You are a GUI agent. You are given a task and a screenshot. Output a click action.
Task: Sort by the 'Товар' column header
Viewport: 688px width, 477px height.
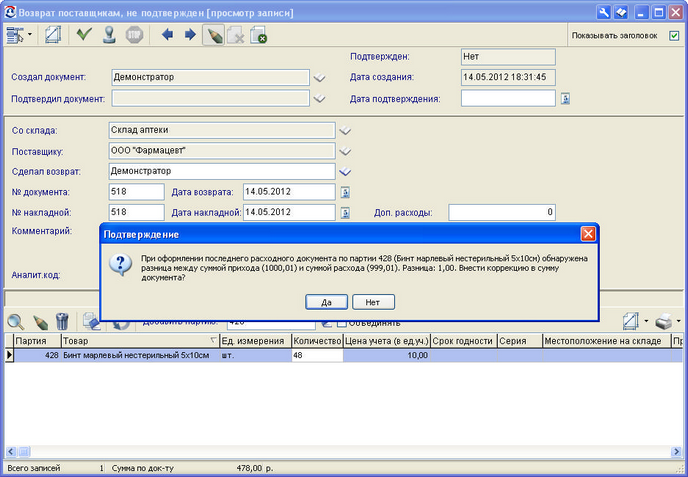coord(140,341)
